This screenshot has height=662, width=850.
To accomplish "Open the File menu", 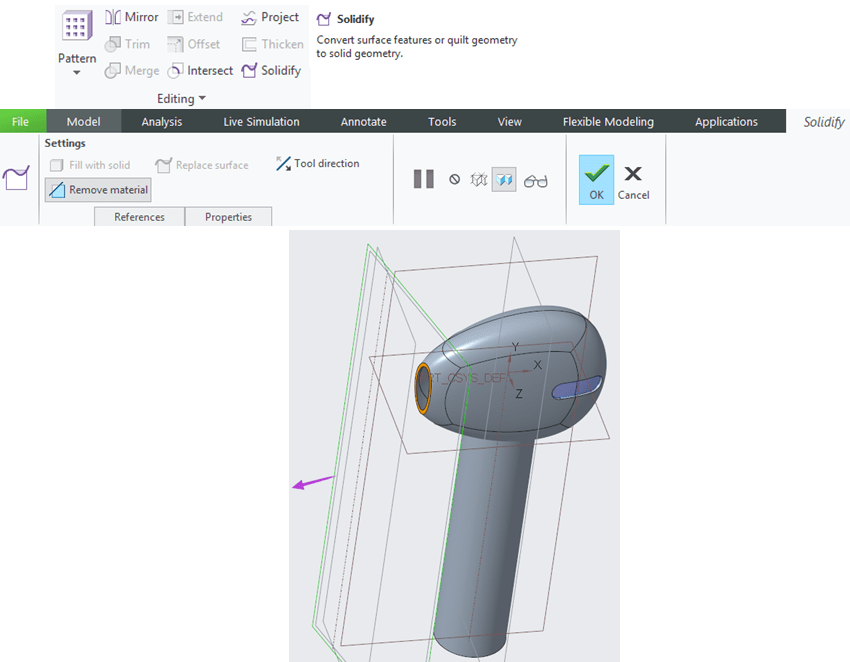I will pos(21,122).
